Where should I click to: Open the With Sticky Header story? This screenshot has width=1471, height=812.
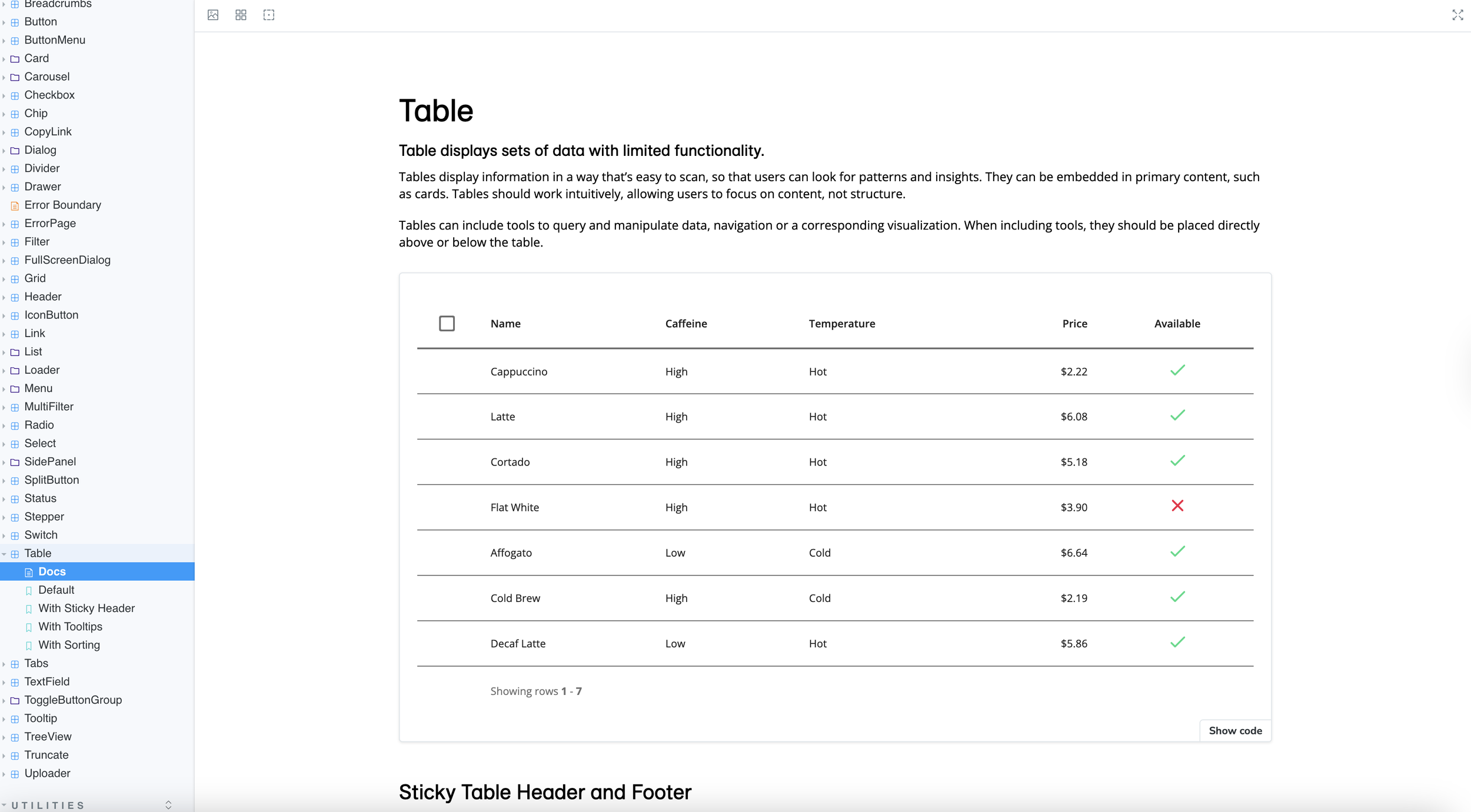(86, 608)
